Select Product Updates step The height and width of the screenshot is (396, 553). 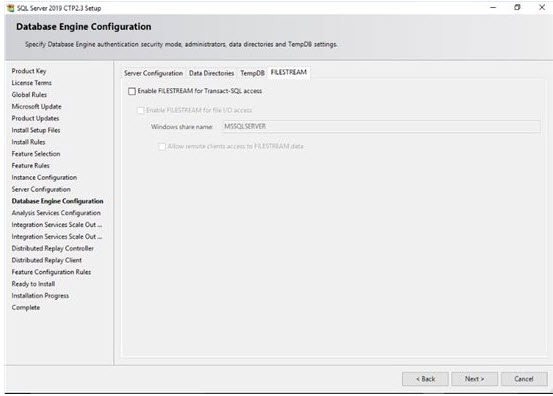(35, 118)
